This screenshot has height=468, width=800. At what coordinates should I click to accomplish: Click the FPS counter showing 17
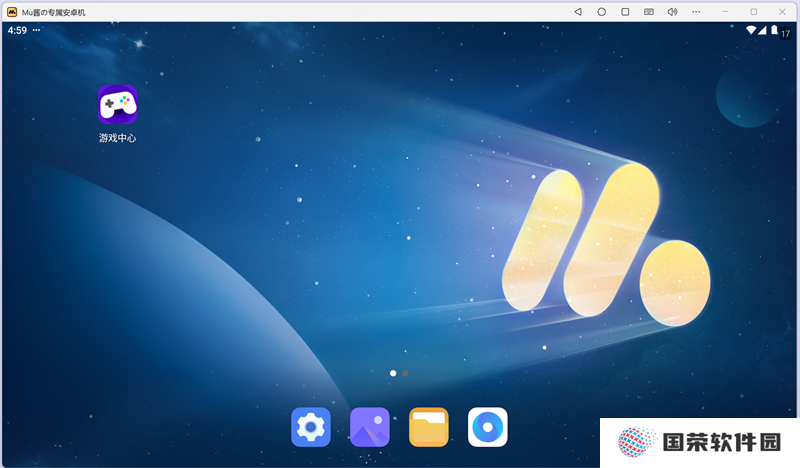pos(785,34)
